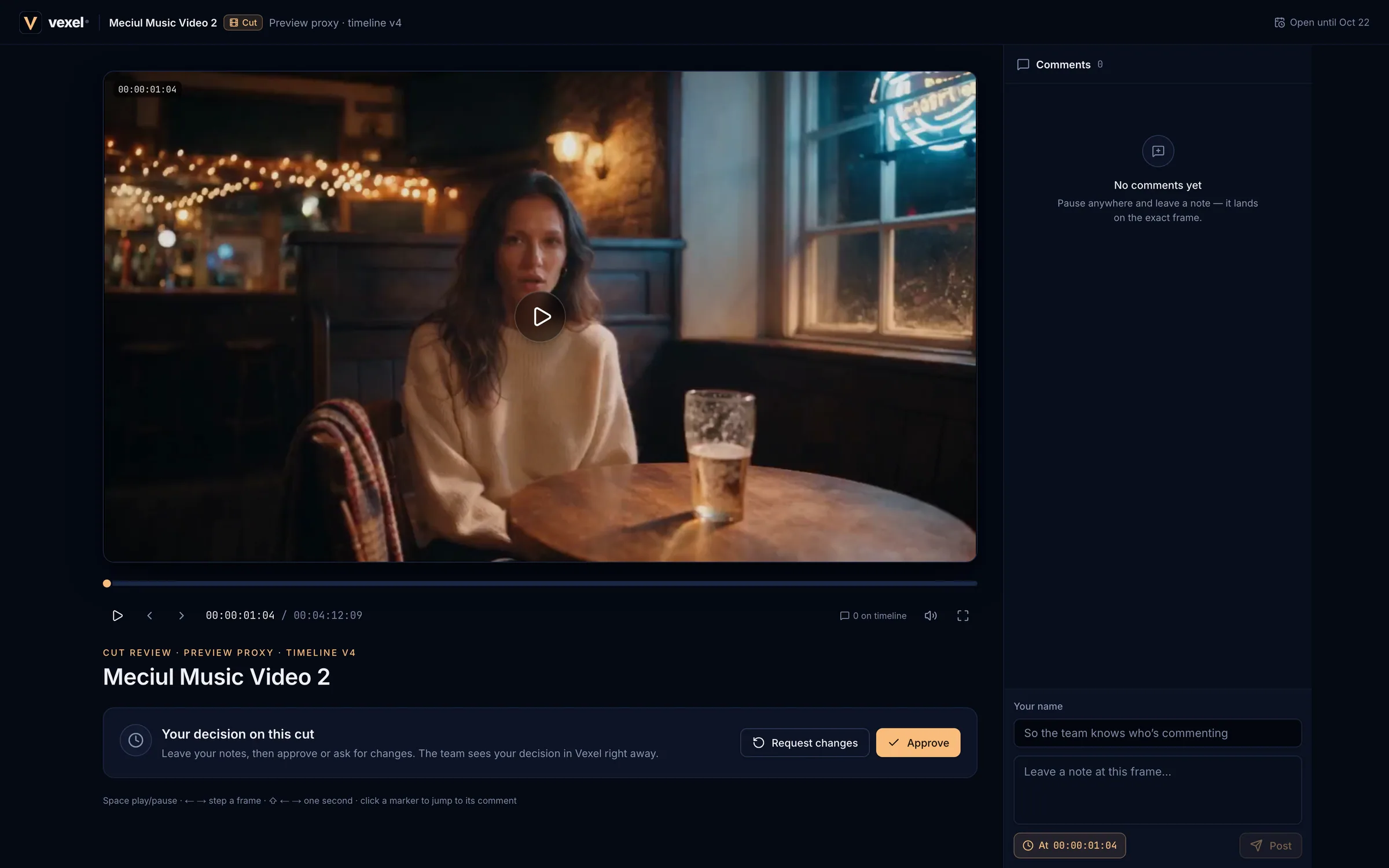Image resolution: width=1389 pixels, height=868 pixels.
Task: Click the timecode overlay on the video
Action: pos(147,89)
